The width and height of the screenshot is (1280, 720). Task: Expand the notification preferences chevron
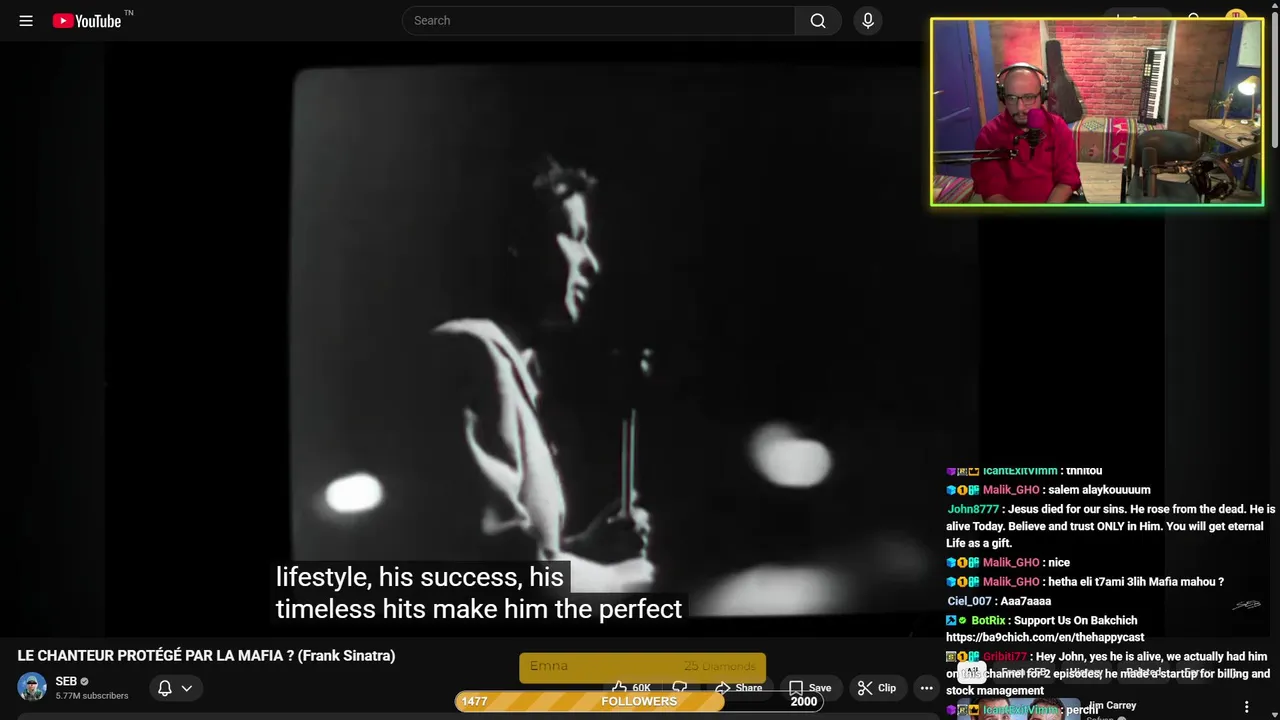187,688
